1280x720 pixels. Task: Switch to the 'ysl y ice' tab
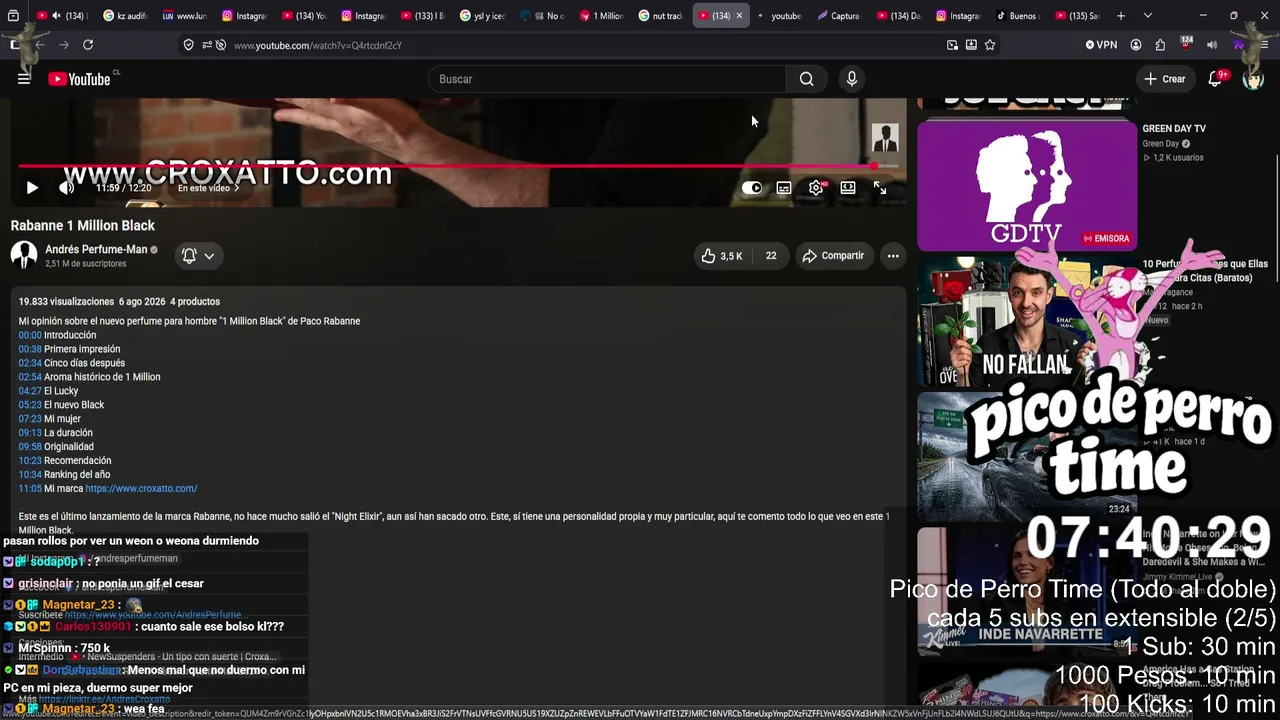point(483,16)
